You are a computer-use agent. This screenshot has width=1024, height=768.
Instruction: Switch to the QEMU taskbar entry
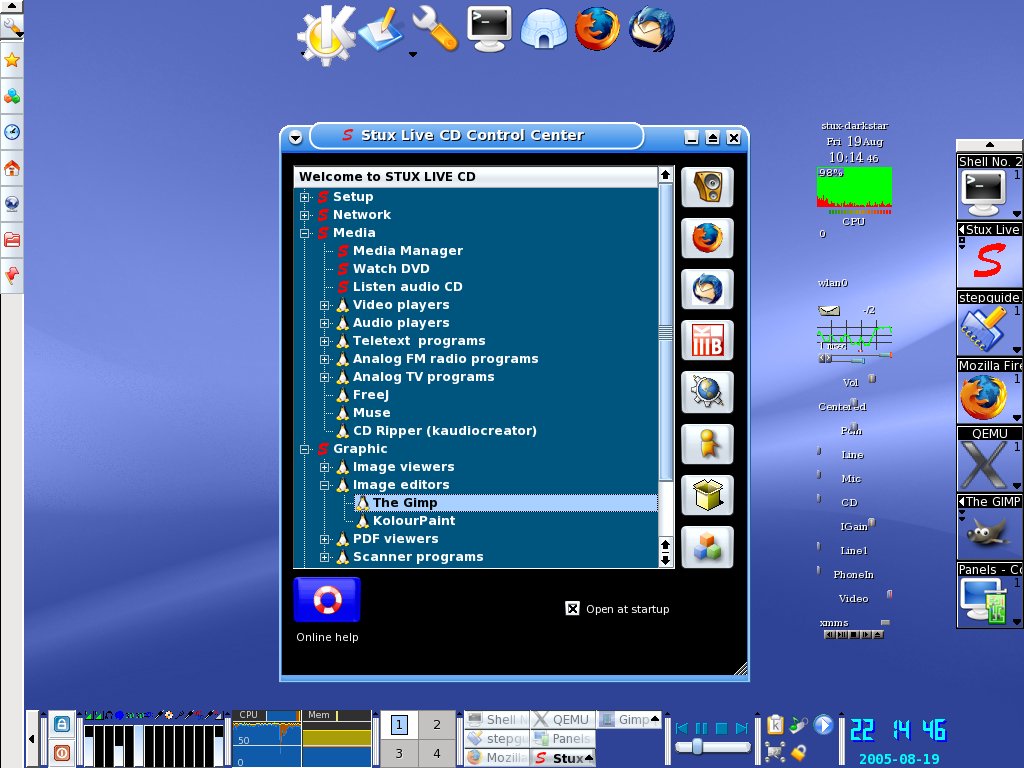562,720
